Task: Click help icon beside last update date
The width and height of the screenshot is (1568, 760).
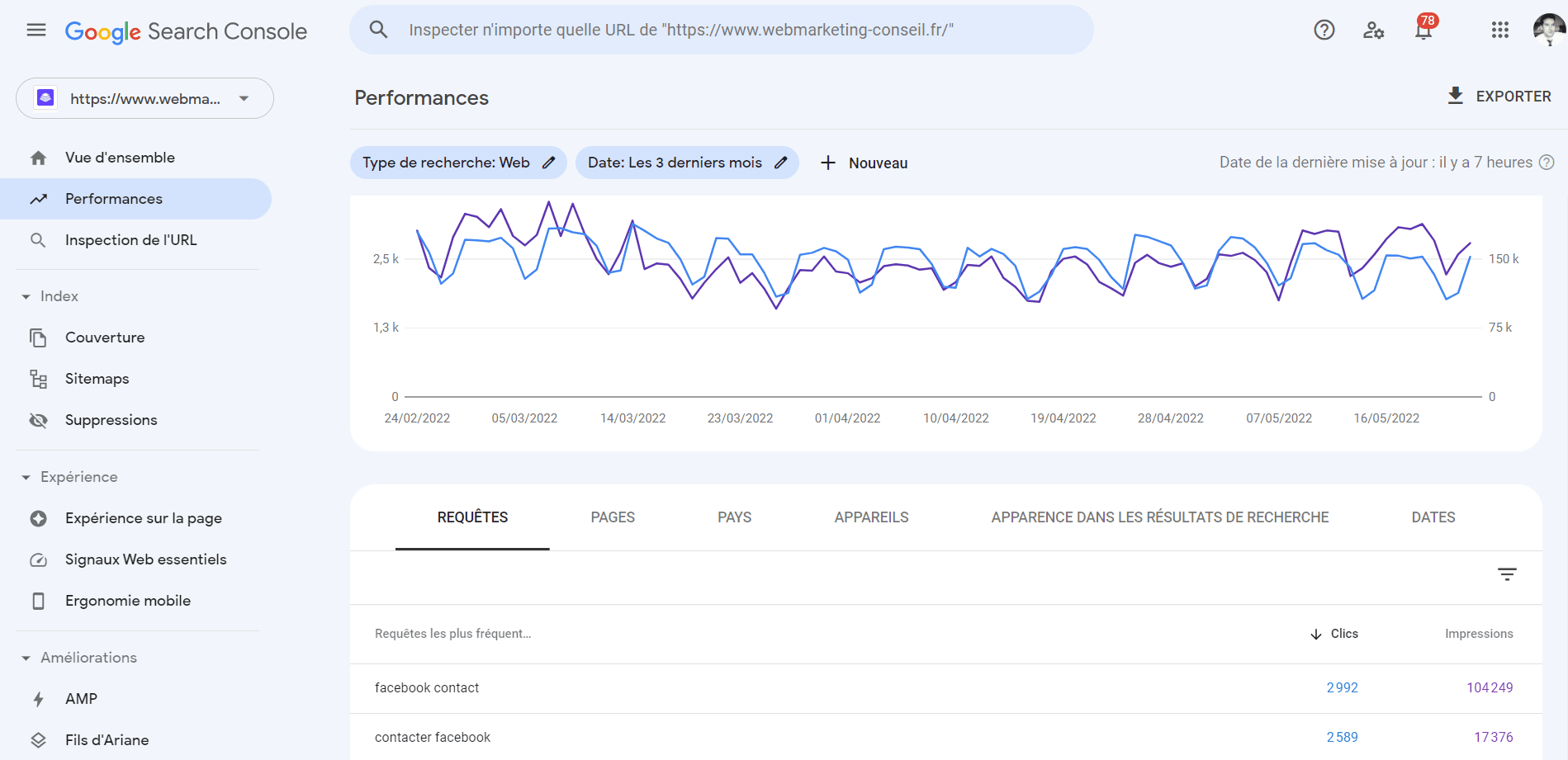Action: [1547, 163]
